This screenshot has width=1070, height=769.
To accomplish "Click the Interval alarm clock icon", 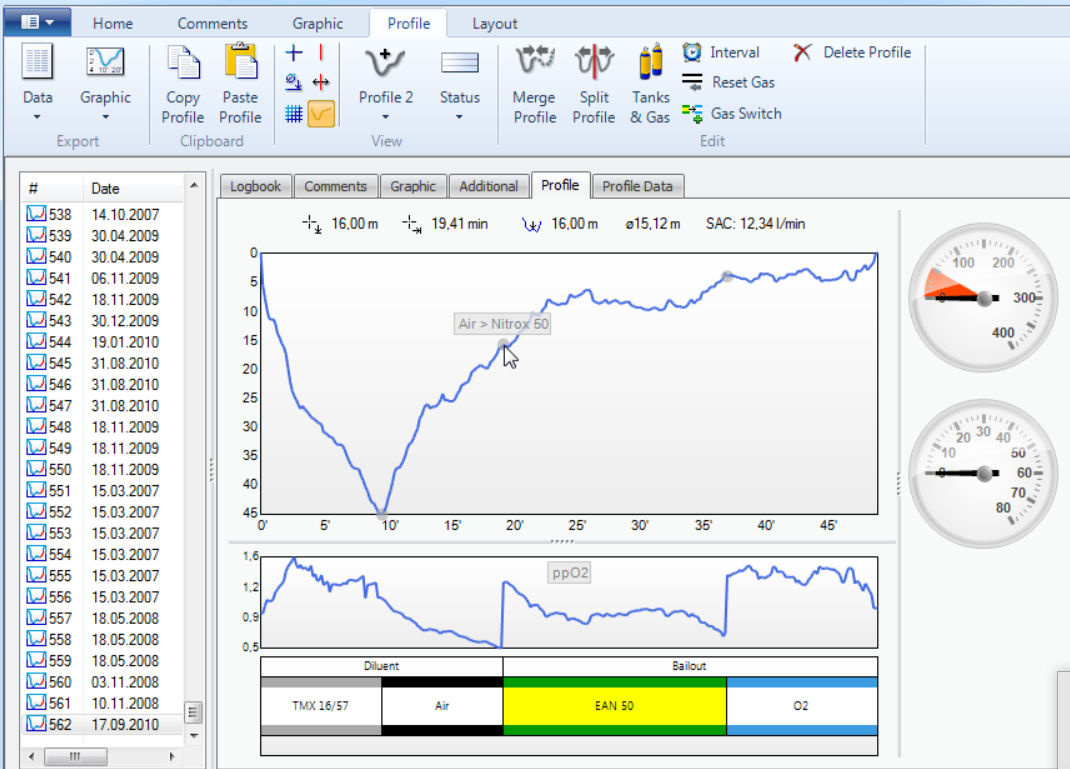I will pos(692,52).
